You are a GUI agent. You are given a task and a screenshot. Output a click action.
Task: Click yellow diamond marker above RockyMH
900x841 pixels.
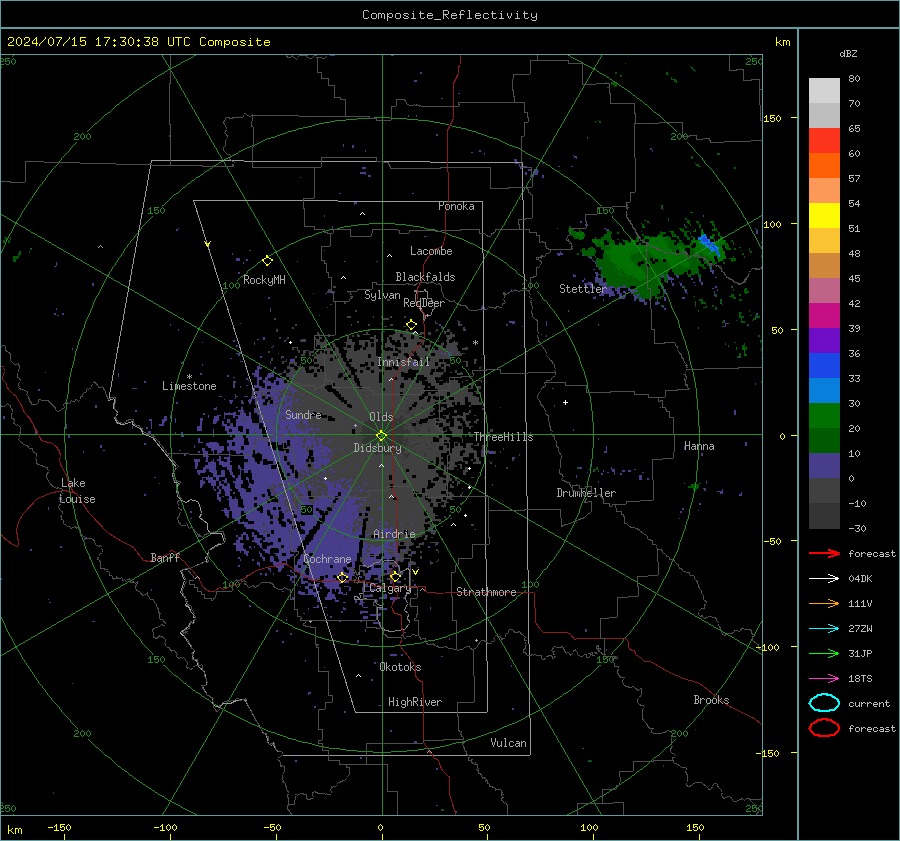267,261
